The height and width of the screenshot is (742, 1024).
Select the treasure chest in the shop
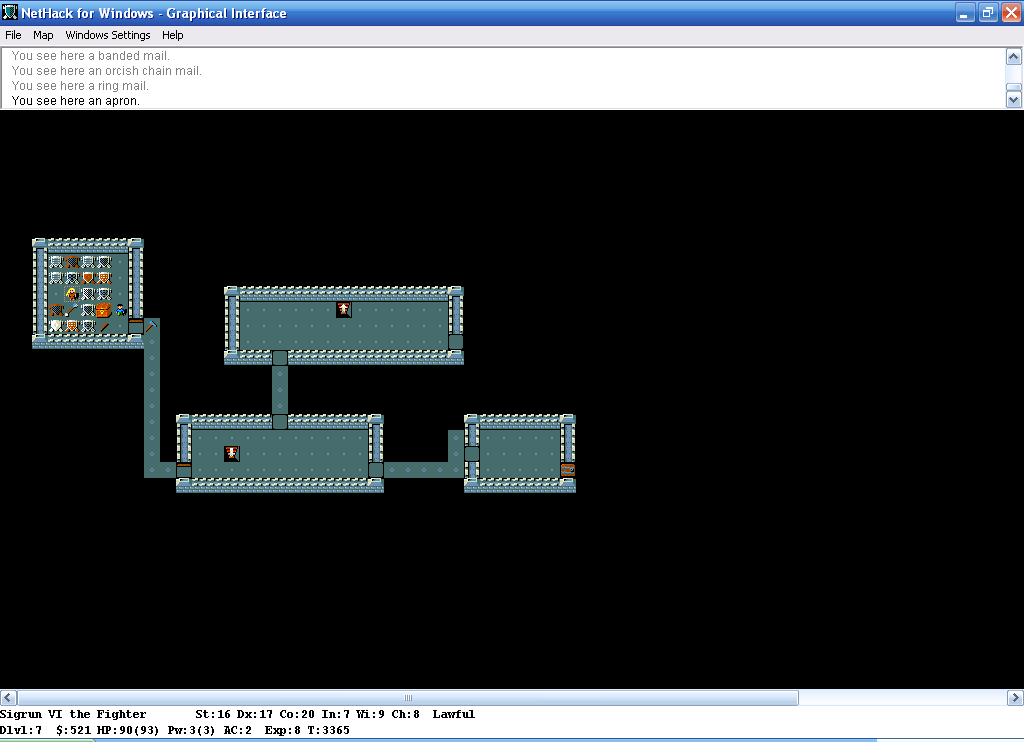104,310
